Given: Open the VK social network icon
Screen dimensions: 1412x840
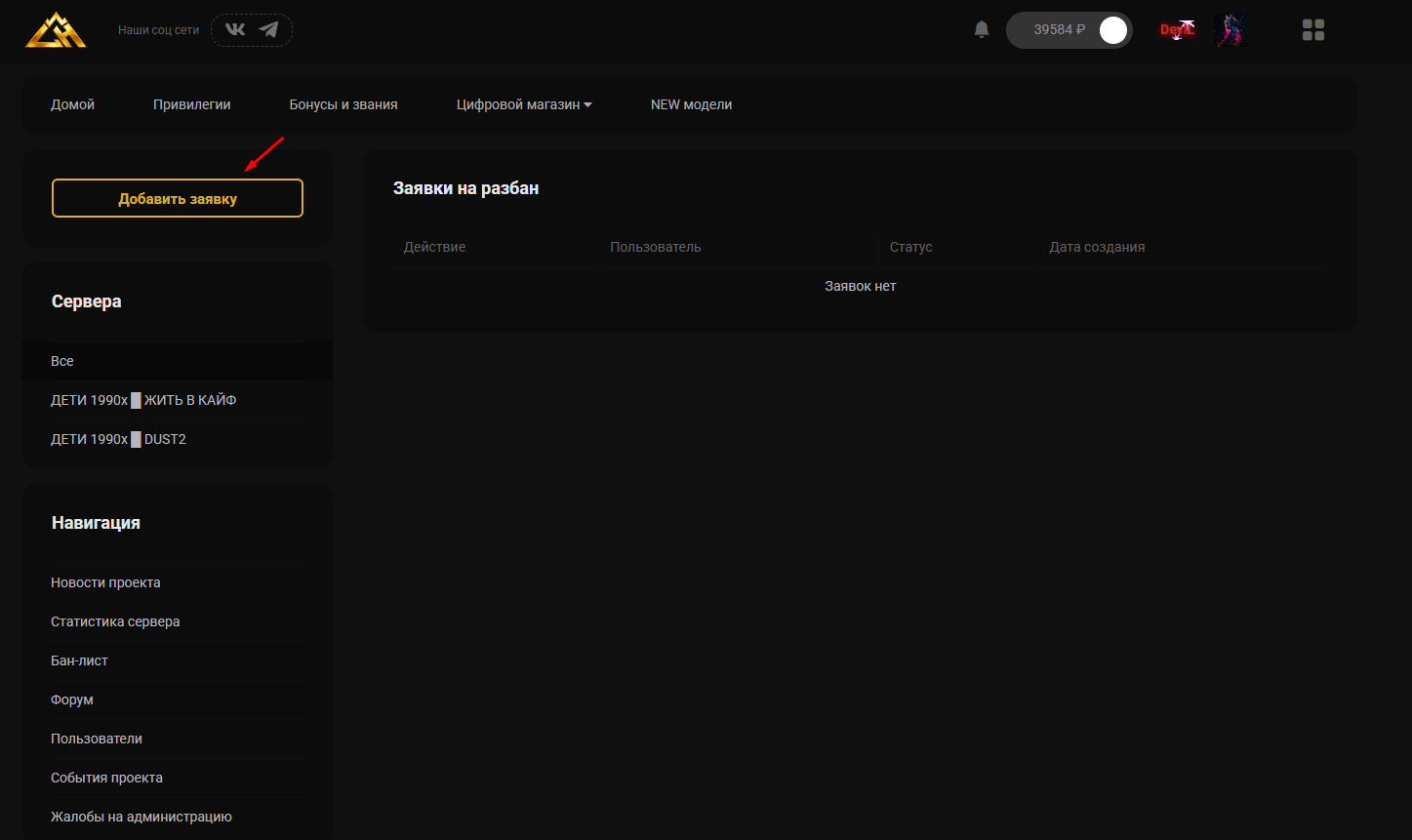Looking at the screenshot, I should 235,29.
